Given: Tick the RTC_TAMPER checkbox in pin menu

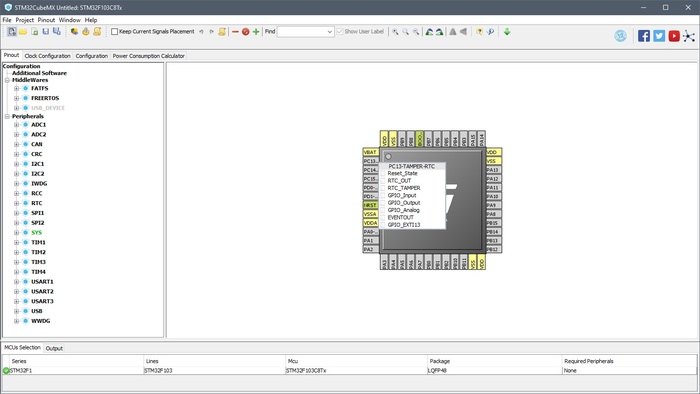Looking at the screenshot, I should (x=383, y=188).
